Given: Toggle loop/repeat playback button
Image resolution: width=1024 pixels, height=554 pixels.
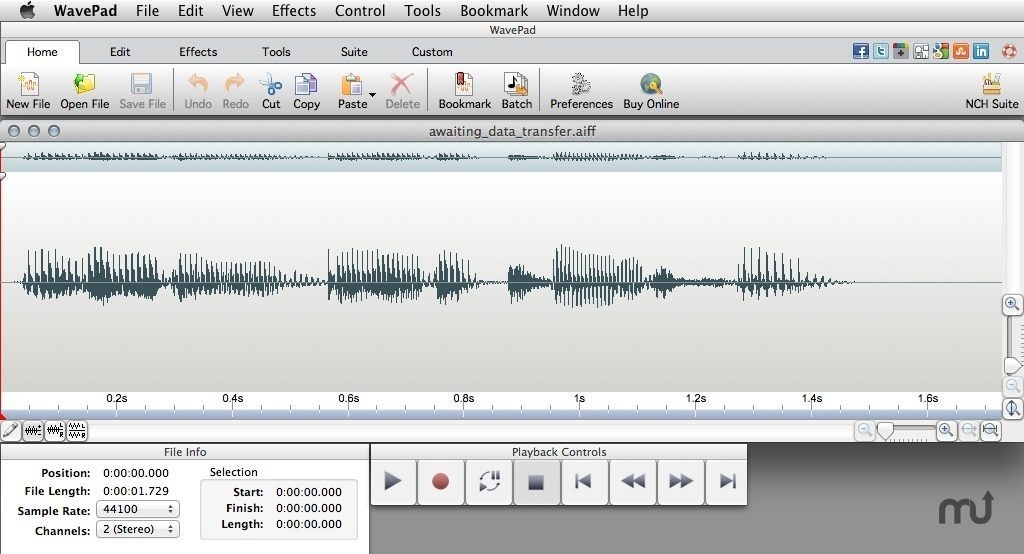Looking at the screenshot, I should 489,481.
